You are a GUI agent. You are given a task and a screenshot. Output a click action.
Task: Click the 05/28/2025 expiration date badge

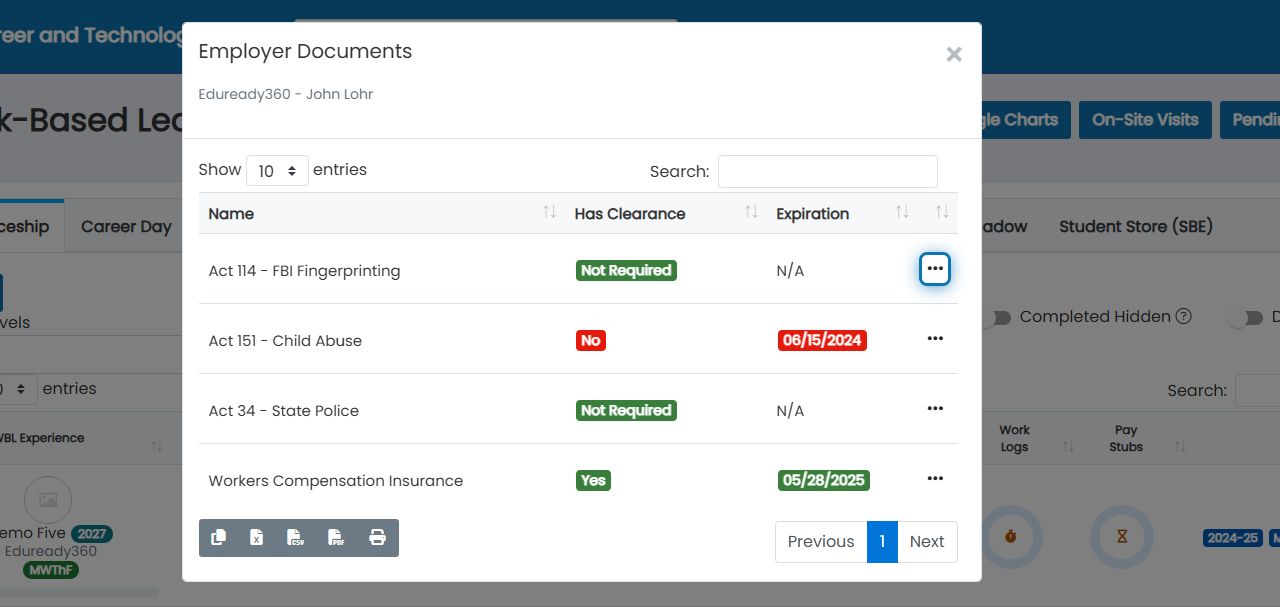click(x=823, y=480)
